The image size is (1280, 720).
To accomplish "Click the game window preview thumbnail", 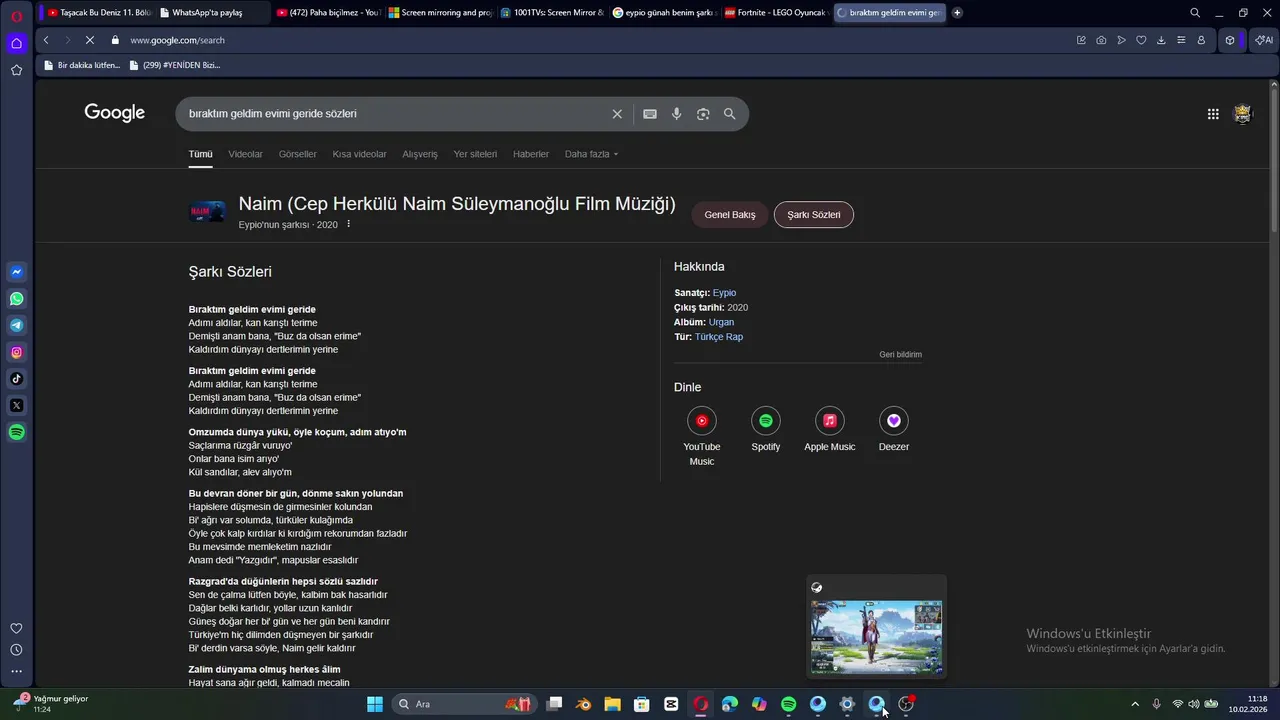I will click(x=876, y=636).
